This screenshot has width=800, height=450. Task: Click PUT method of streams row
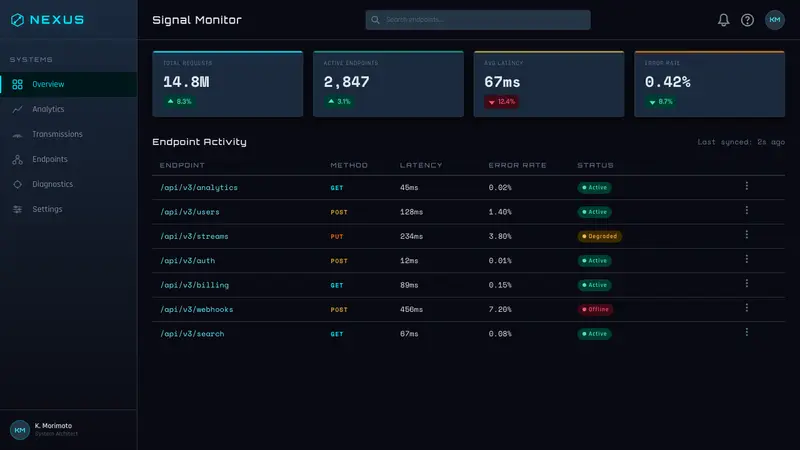337,237
